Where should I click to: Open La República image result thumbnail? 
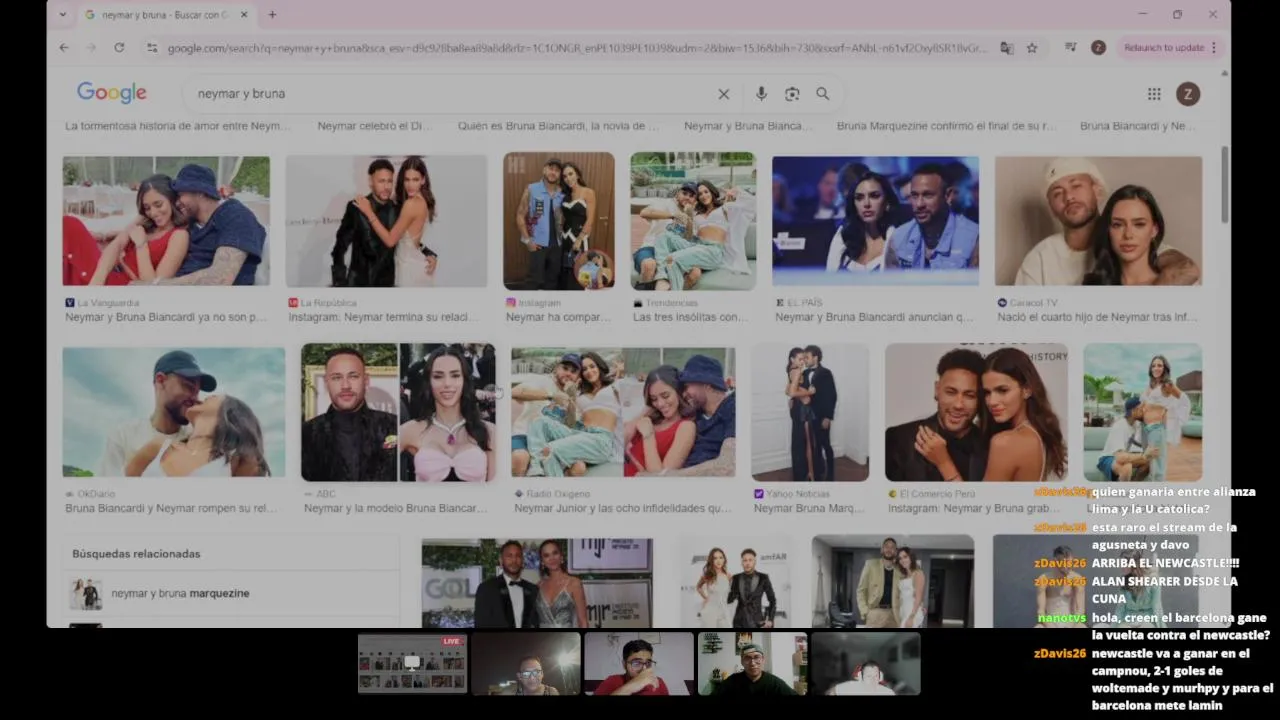point(386,220)
